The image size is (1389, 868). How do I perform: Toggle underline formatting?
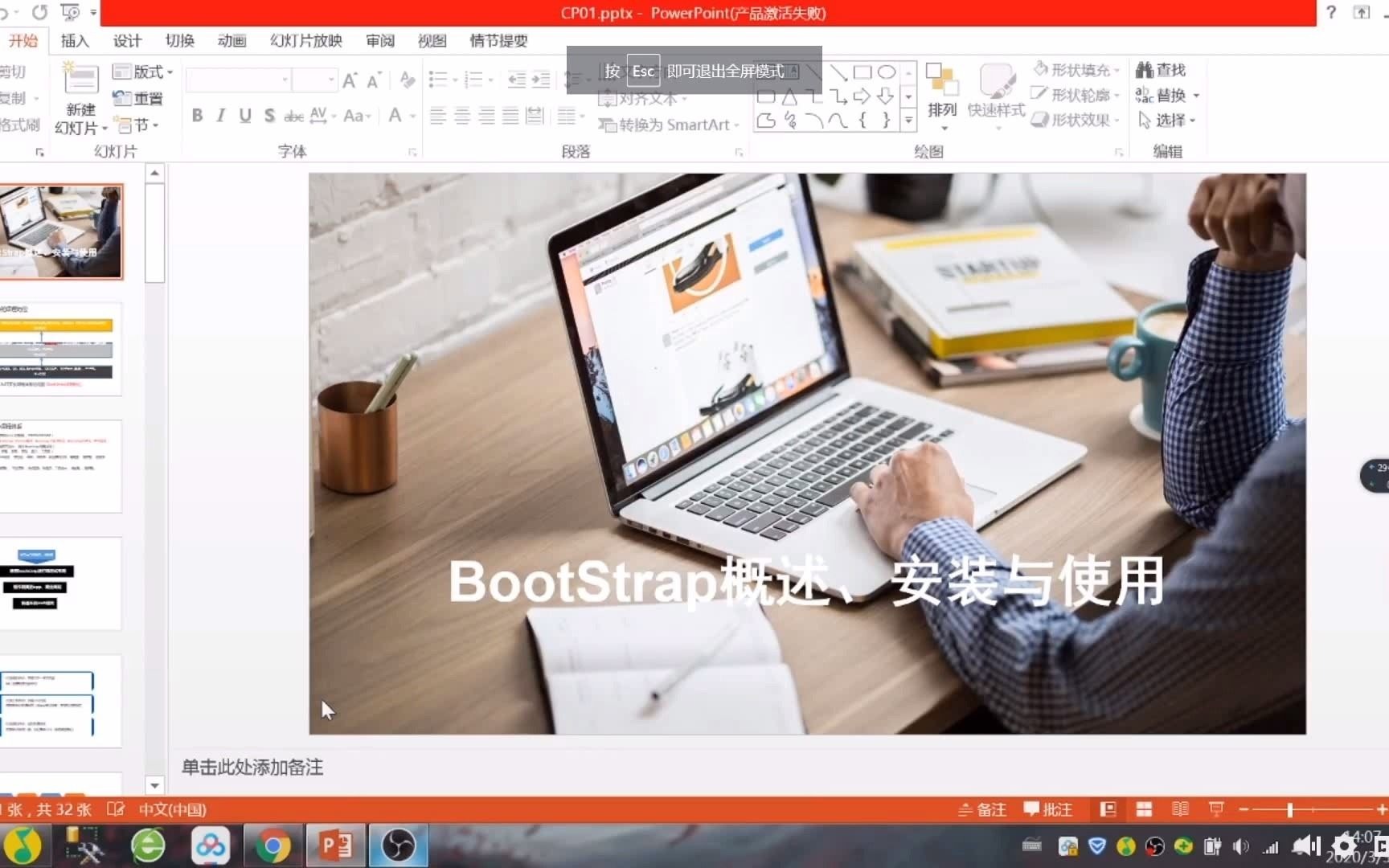click(x=244, y=116)
